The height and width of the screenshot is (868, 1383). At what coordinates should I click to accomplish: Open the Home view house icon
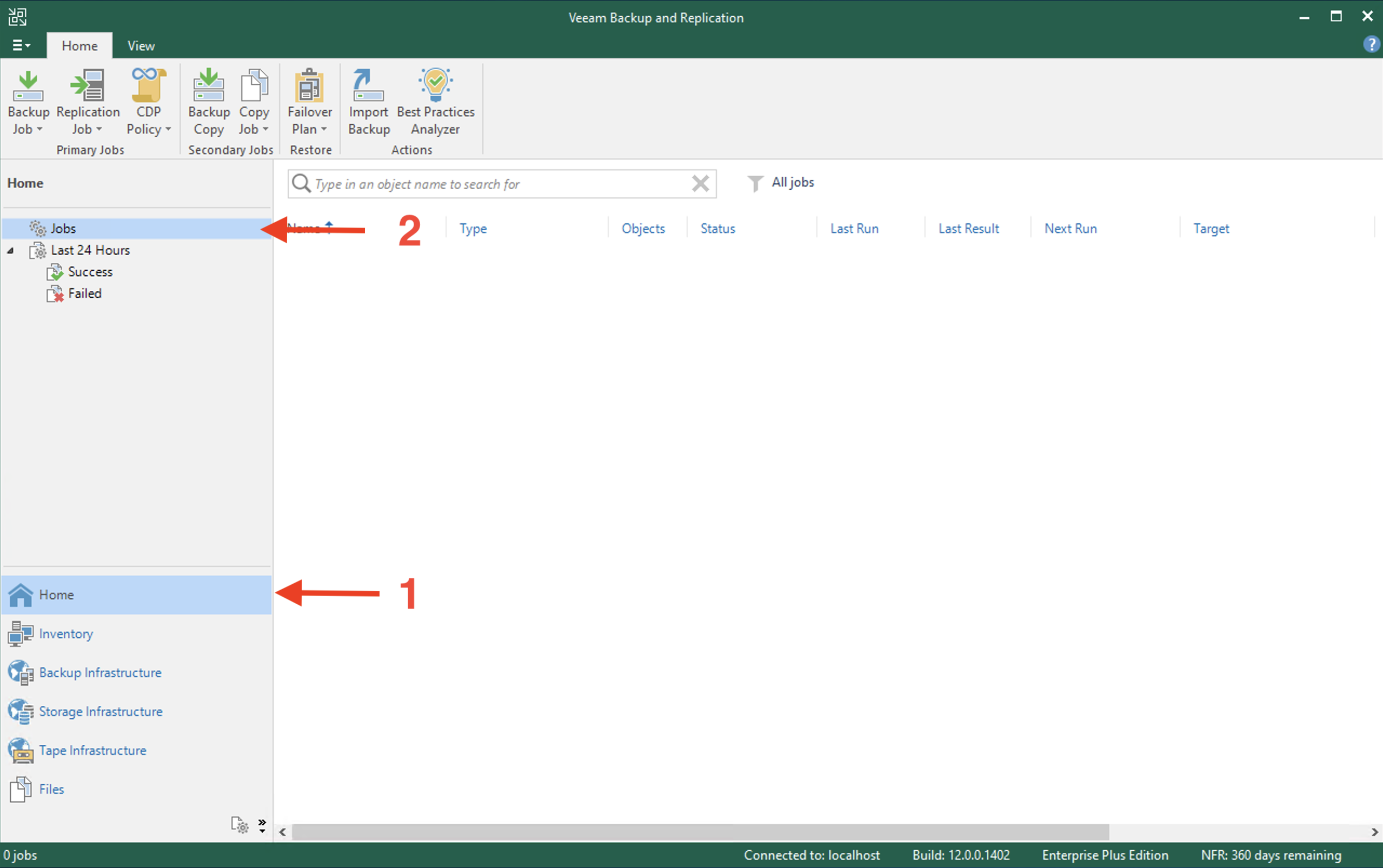[21, 595]
